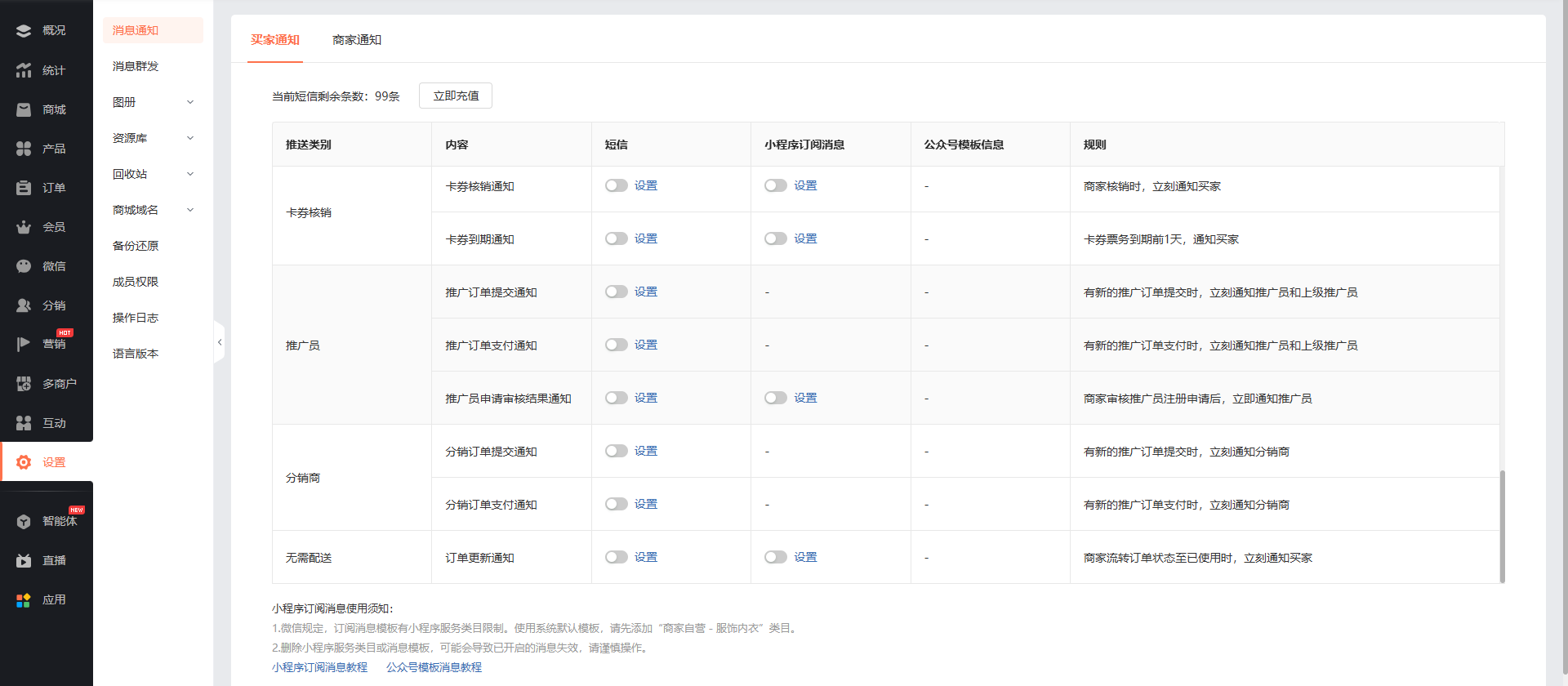Switch to the 商家通知 tab
The width and height of the screenshot is (1568, 686).
(357, 40)
